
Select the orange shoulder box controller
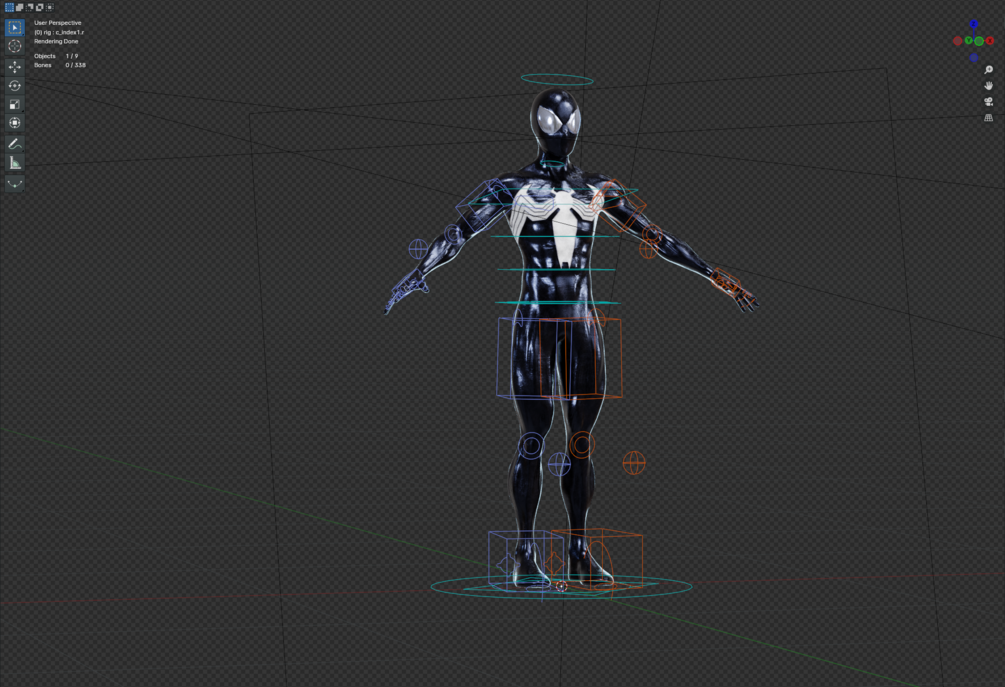click(620, 206)
